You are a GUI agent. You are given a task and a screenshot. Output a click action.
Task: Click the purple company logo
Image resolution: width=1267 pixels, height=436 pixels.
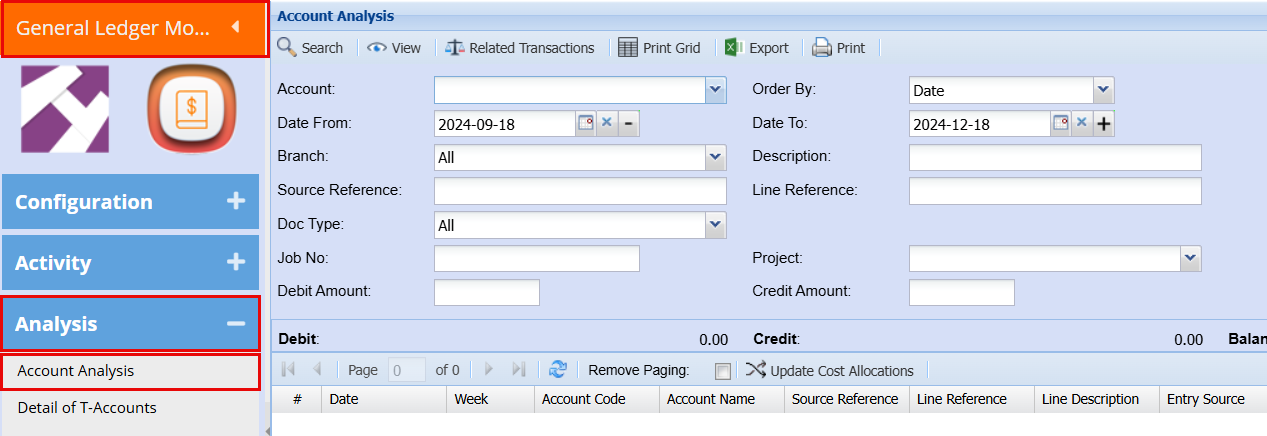[x=65, y=108]
